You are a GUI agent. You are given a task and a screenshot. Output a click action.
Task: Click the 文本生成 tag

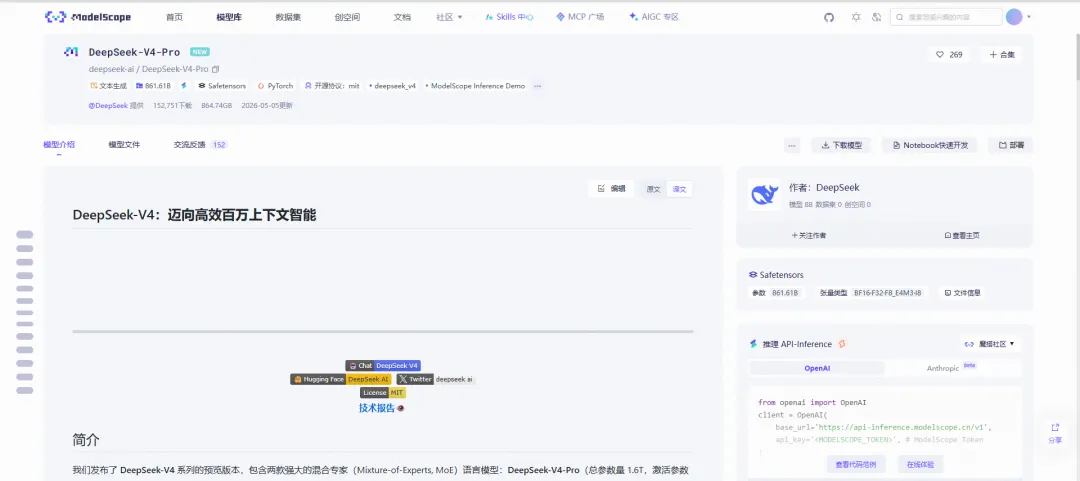(x=108, y=86)
